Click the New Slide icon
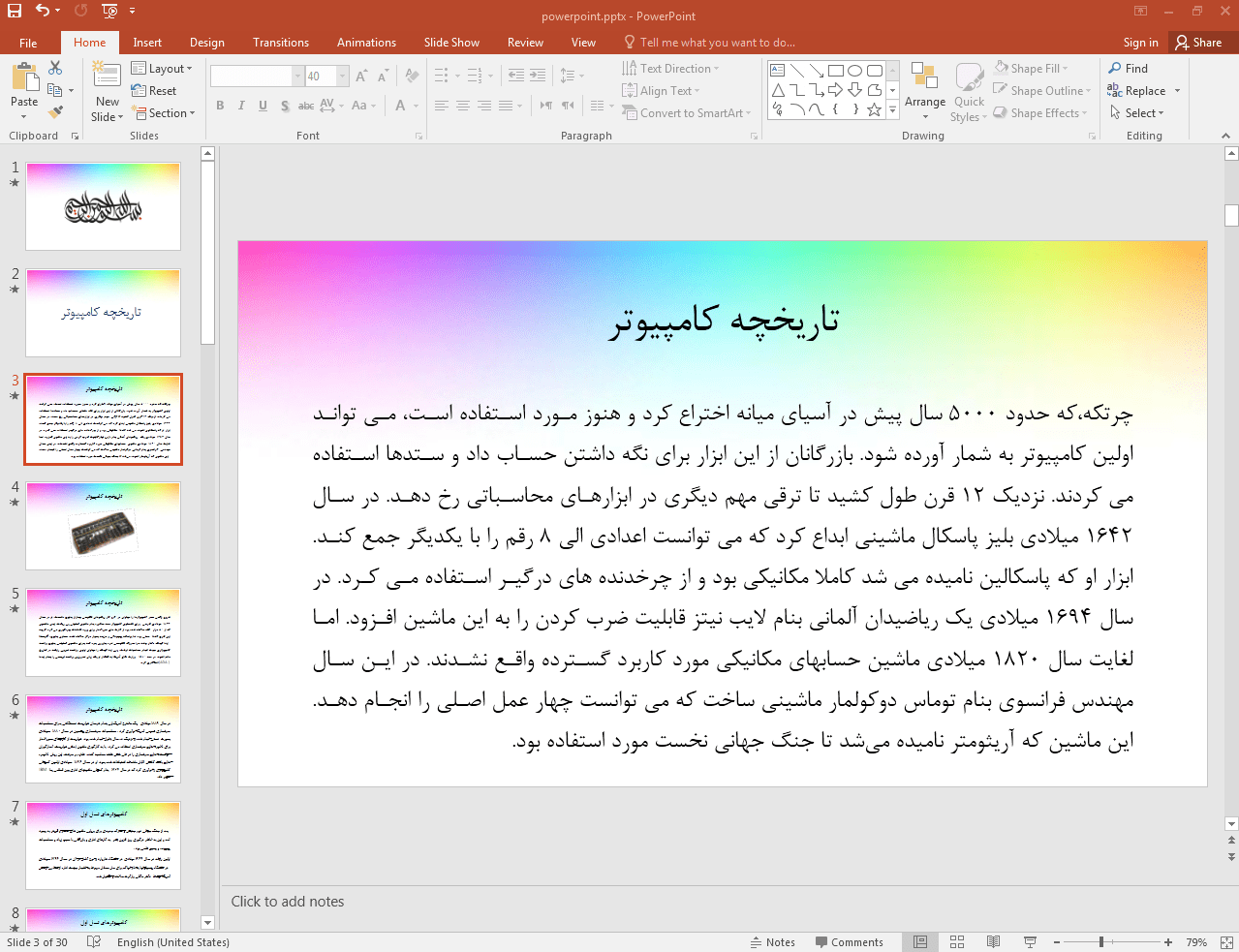 pyautogui.click(x=107, y=77)
